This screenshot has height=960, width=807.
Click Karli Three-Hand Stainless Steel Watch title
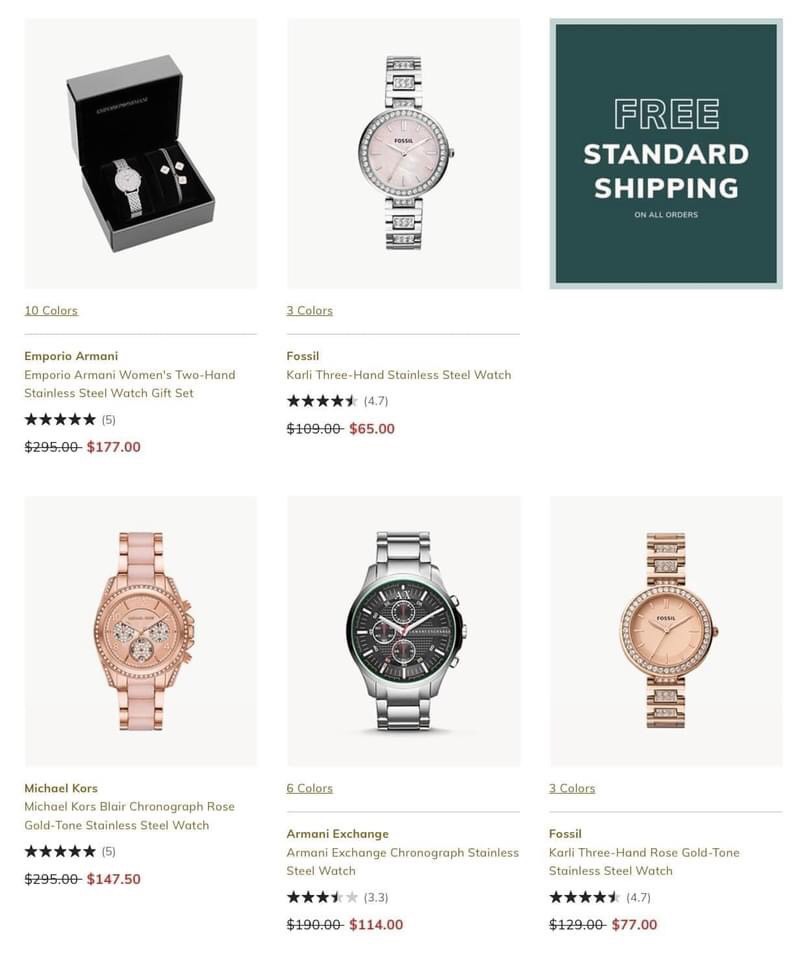(398, 375)
